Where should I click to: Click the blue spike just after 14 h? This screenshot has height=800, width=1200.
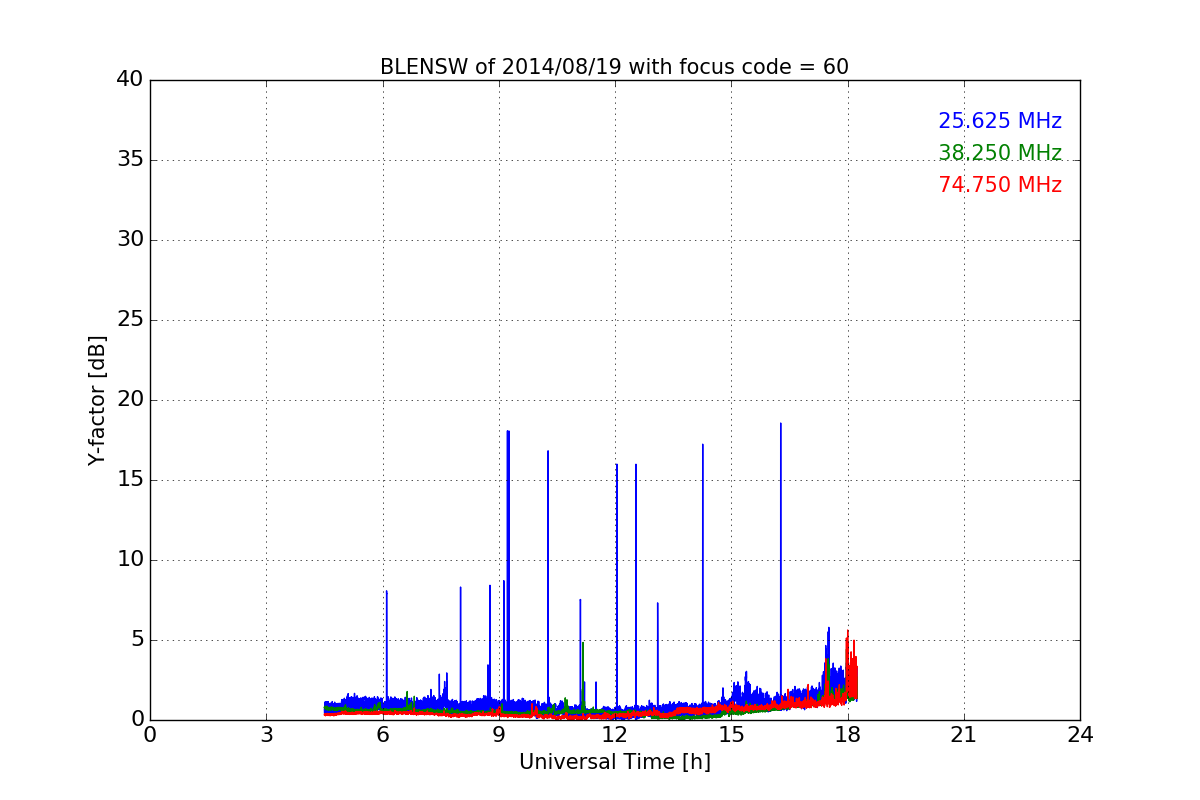[703, 575]
